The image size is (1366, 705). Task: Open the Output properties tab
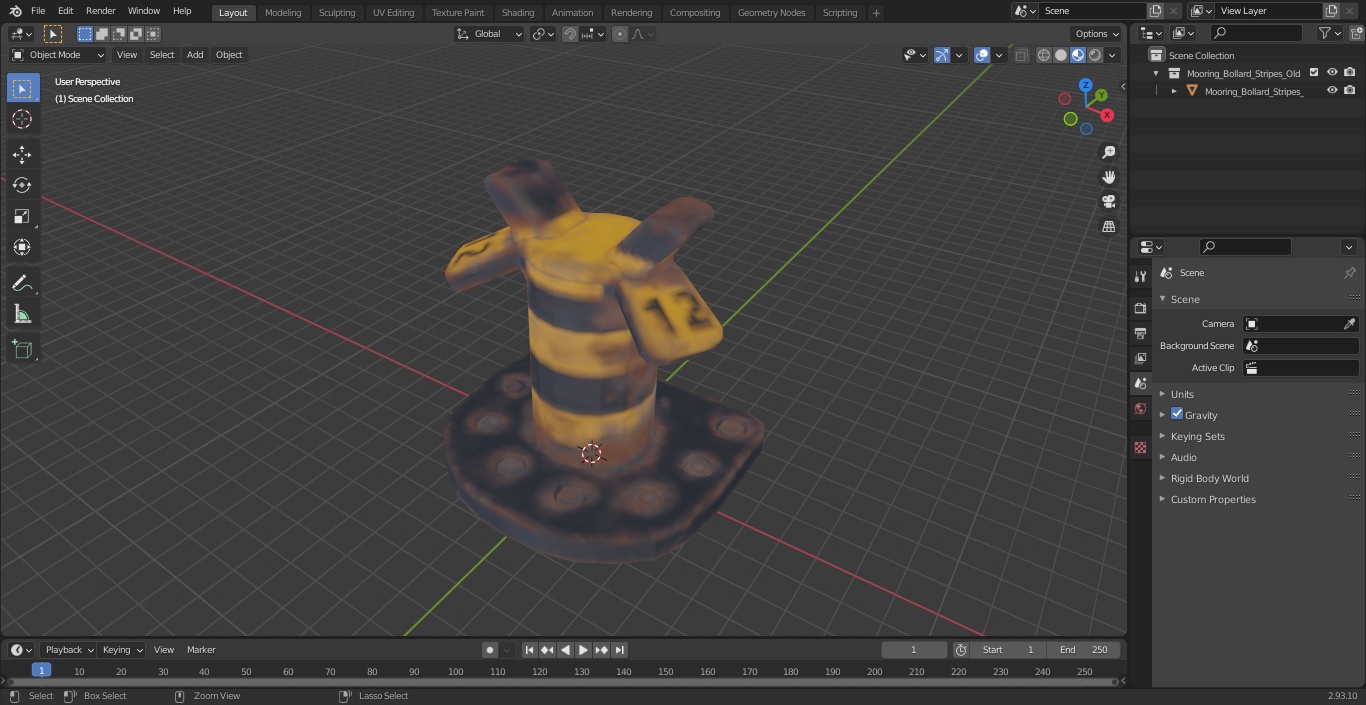click(x=1140, y=333)
